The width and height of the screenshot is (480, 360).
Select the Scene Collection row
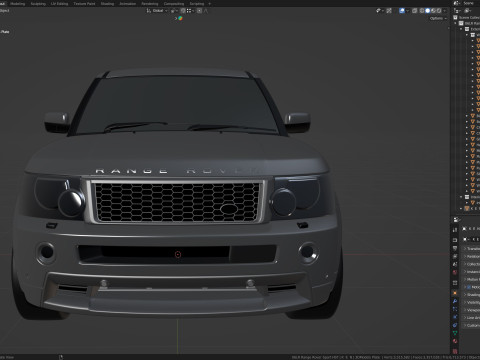pyautogui.click(x=467, y=17)
